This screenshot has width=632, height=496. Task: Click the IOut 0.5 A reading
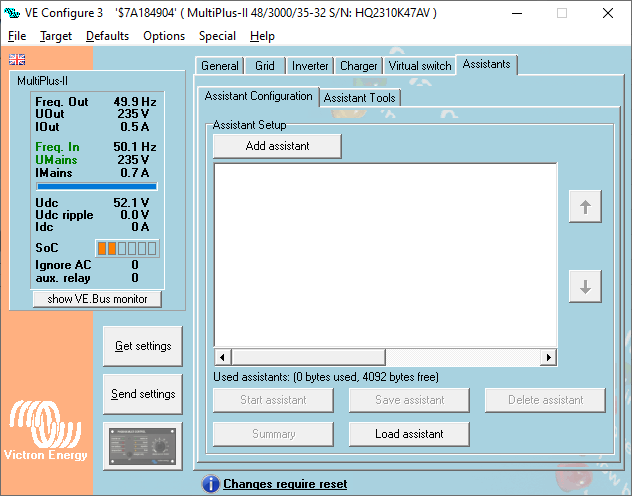click(x=93, y=127)
